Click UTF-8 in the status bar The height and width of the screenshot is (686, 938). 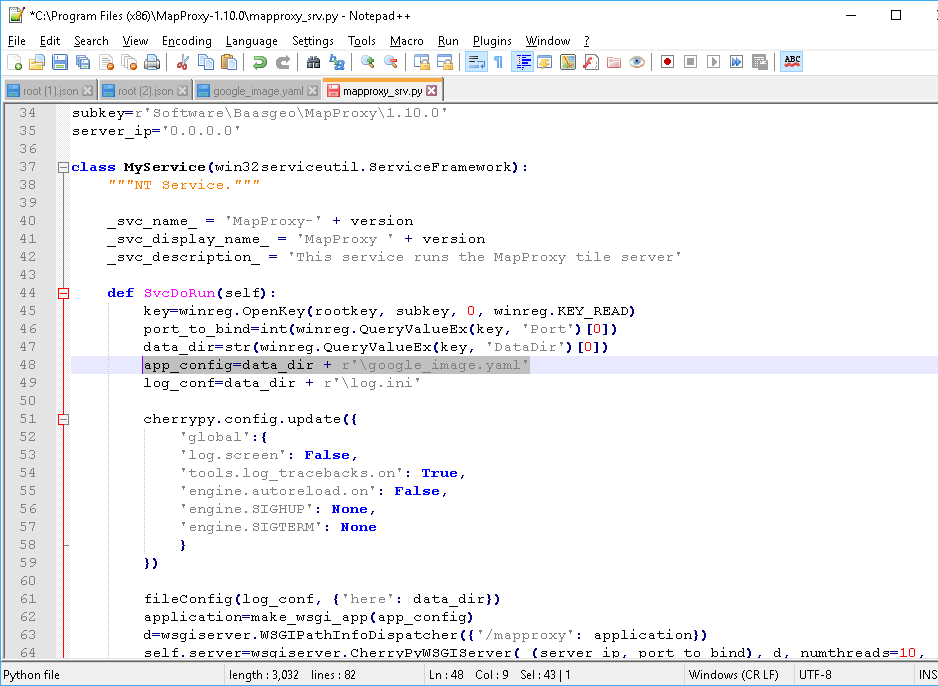(817, 674)
